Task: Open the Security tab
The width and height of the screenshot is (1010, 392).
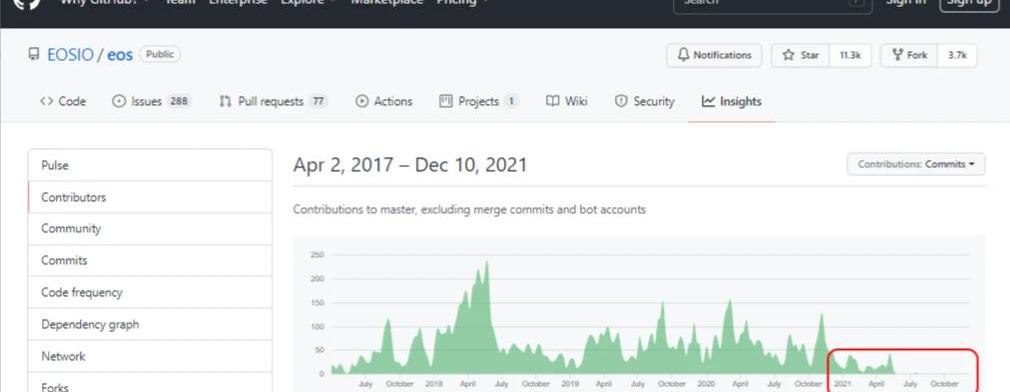Action: coord(644,101)
